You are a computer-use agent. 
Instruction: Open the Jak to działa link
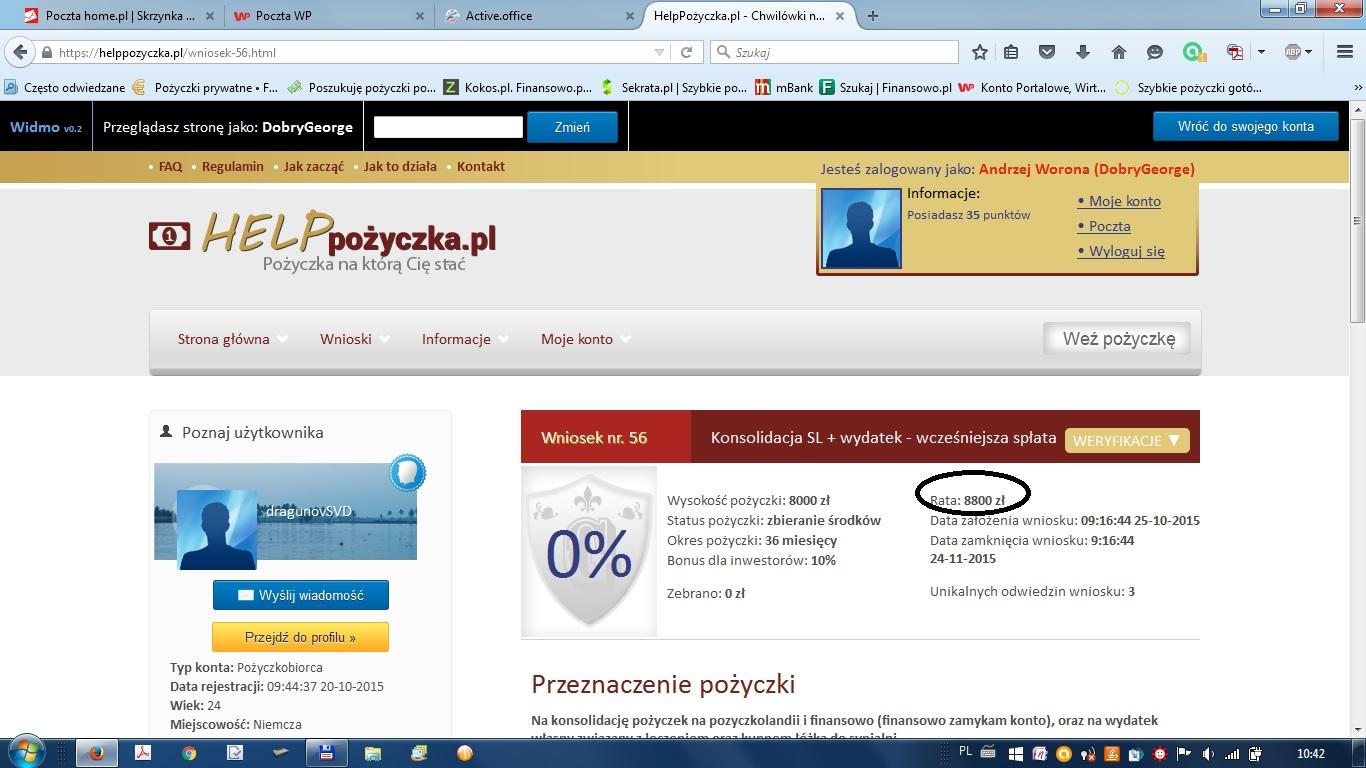400,167
